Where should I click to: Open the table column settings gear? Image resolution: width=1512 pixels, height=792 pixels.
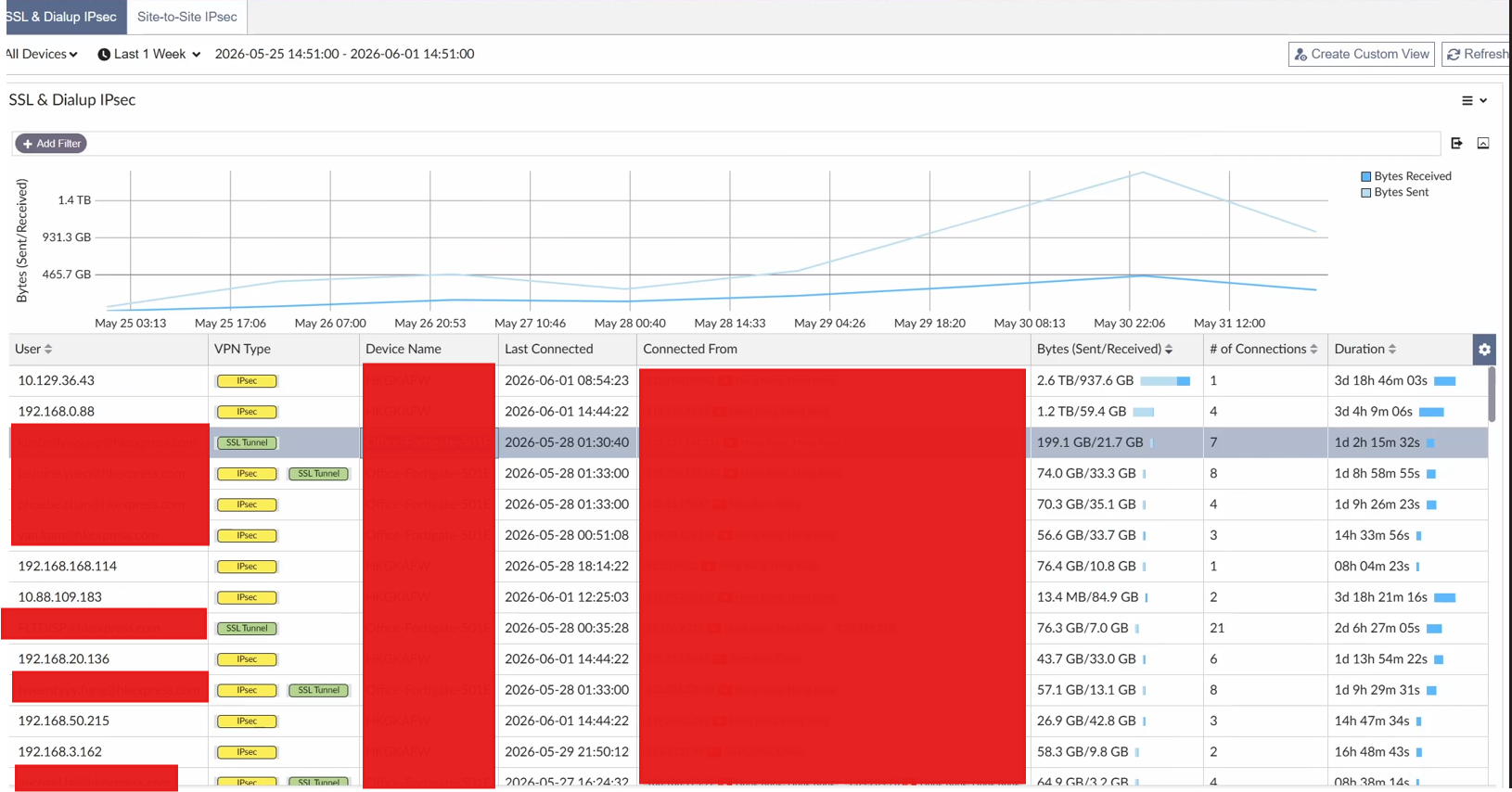tap(1484, 350)
